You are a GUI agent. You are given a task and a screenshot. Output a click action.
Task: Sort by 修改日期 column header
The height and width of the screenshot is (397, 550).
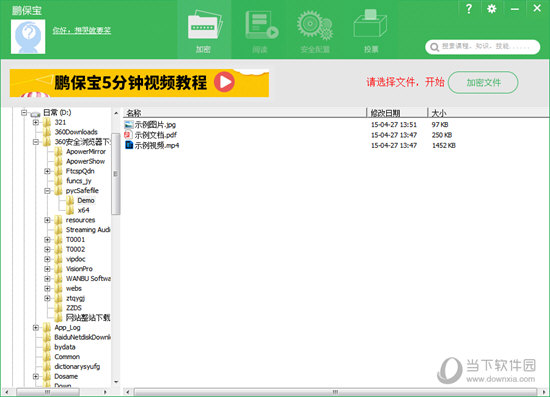(x=397, y=113)
